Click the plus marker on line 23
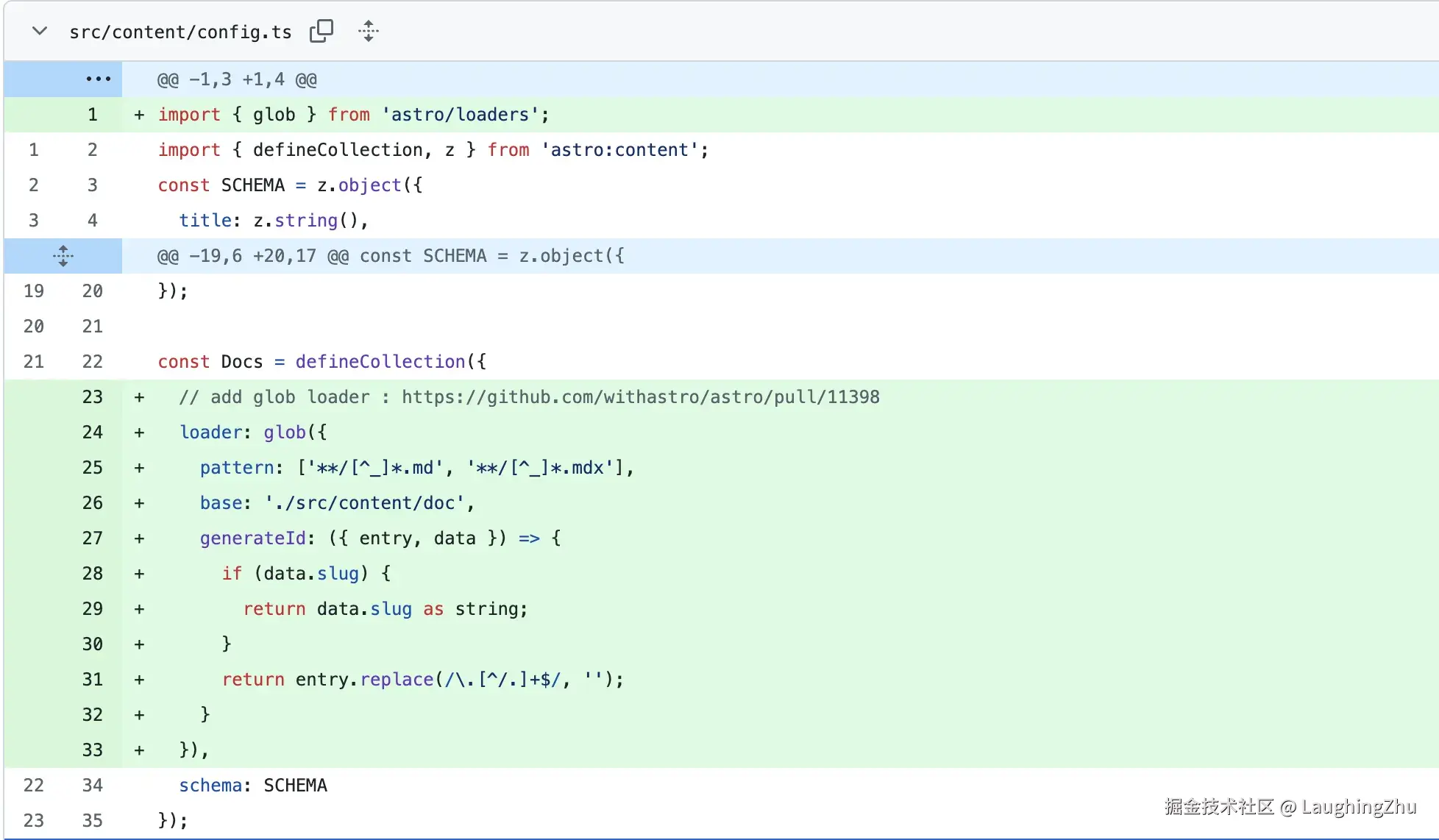 coord(139,397)
